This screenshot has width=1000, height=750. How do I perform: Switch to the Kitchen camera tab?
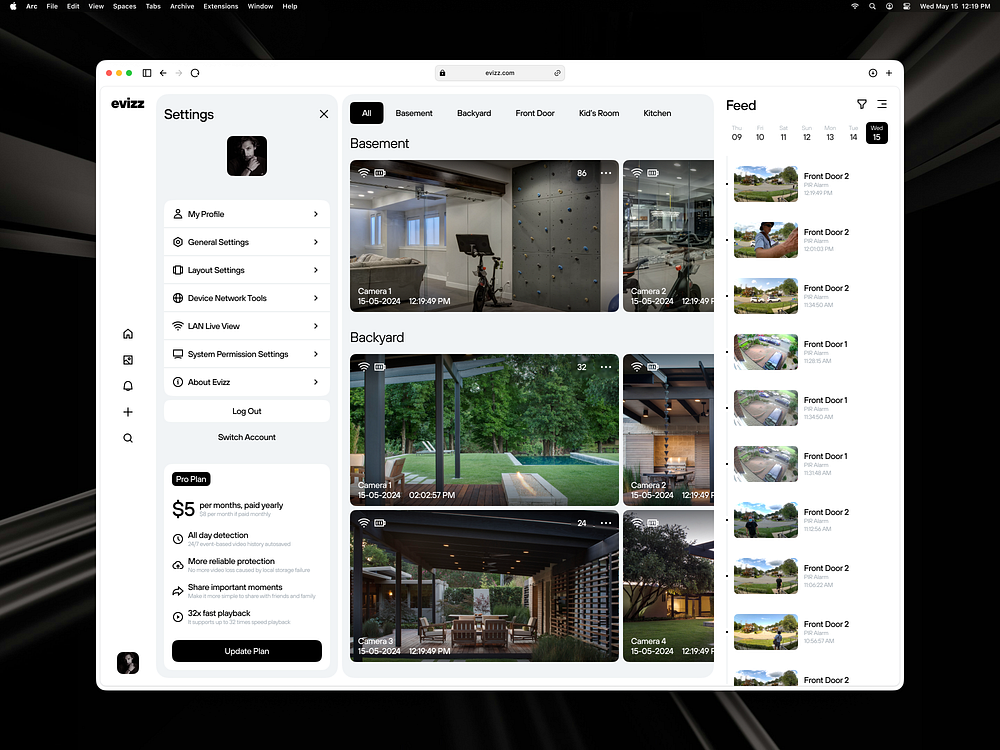tap(657, 113)
